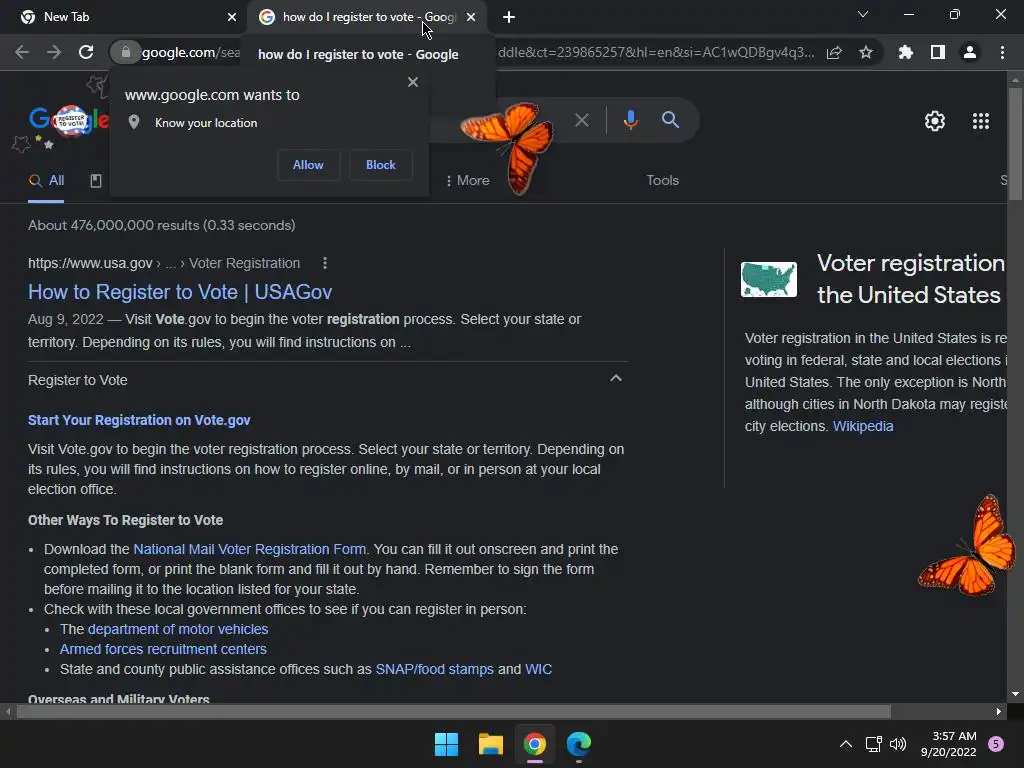
Task: Open File Explorer from the taskbar
Action: tap(491, 744)
